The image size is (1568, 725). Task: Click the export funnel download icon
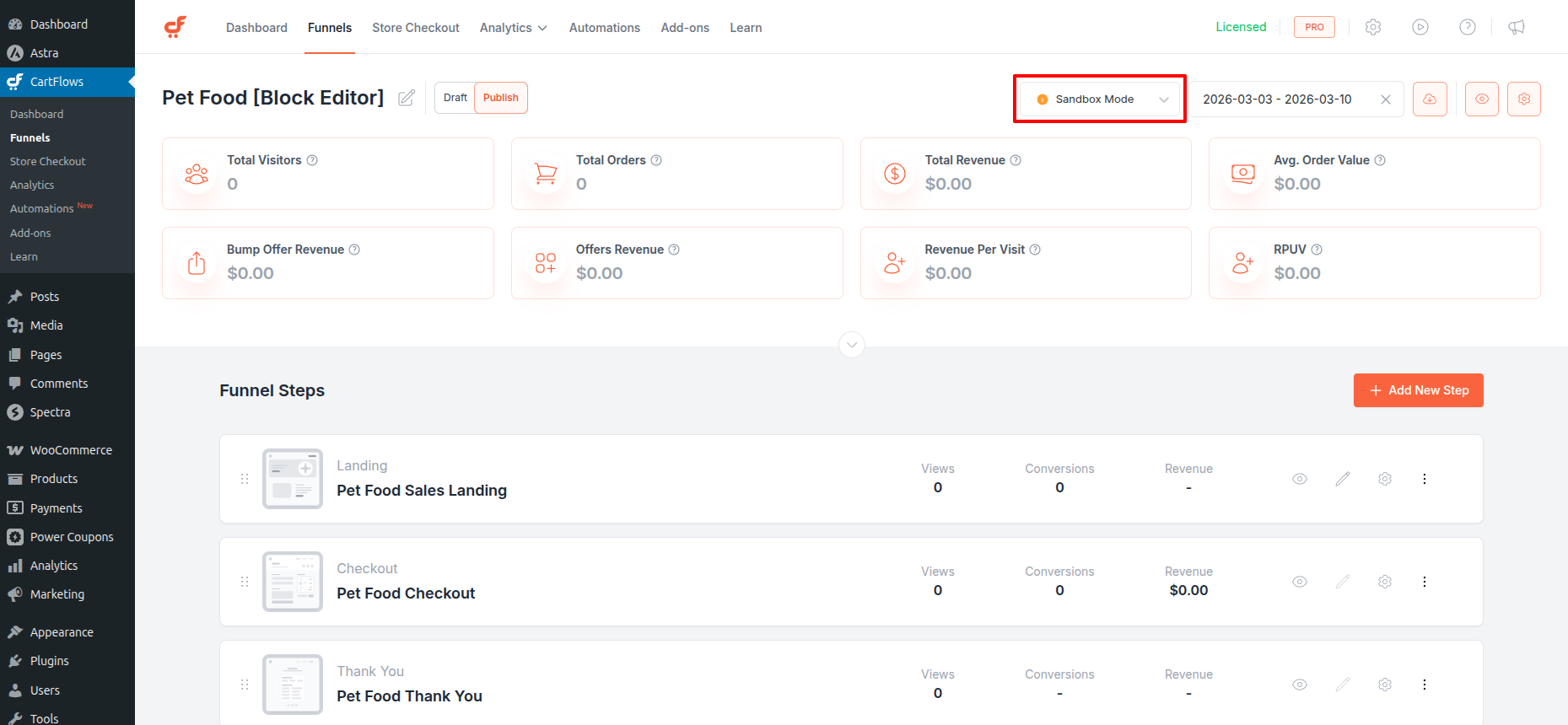click(1430, 99)
